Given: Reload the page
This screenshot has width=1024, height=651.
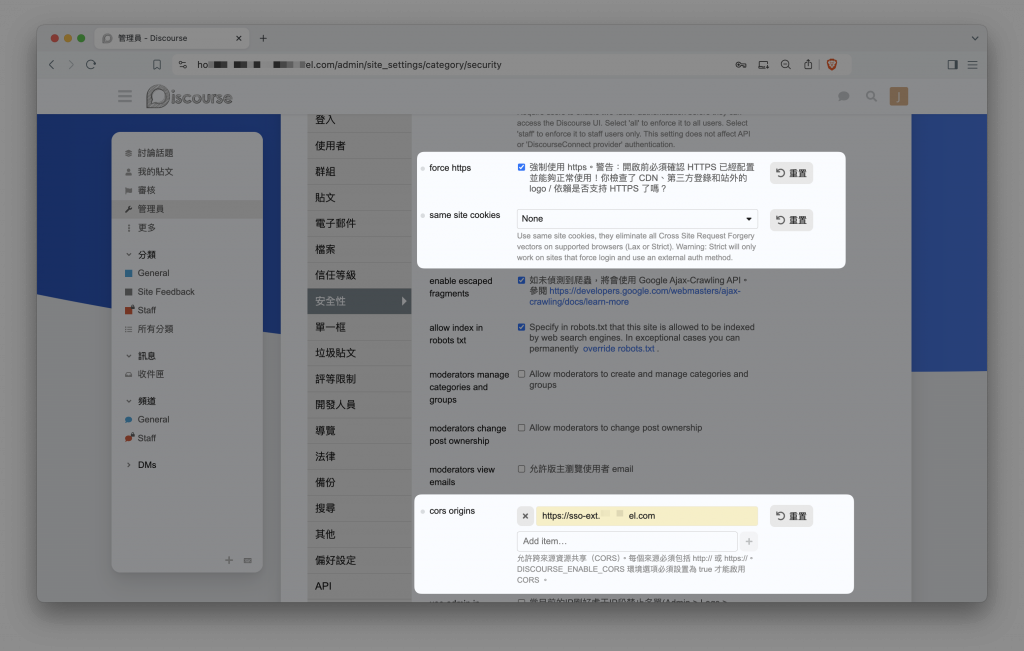Looking at the screenshot, I should (91, 65).
